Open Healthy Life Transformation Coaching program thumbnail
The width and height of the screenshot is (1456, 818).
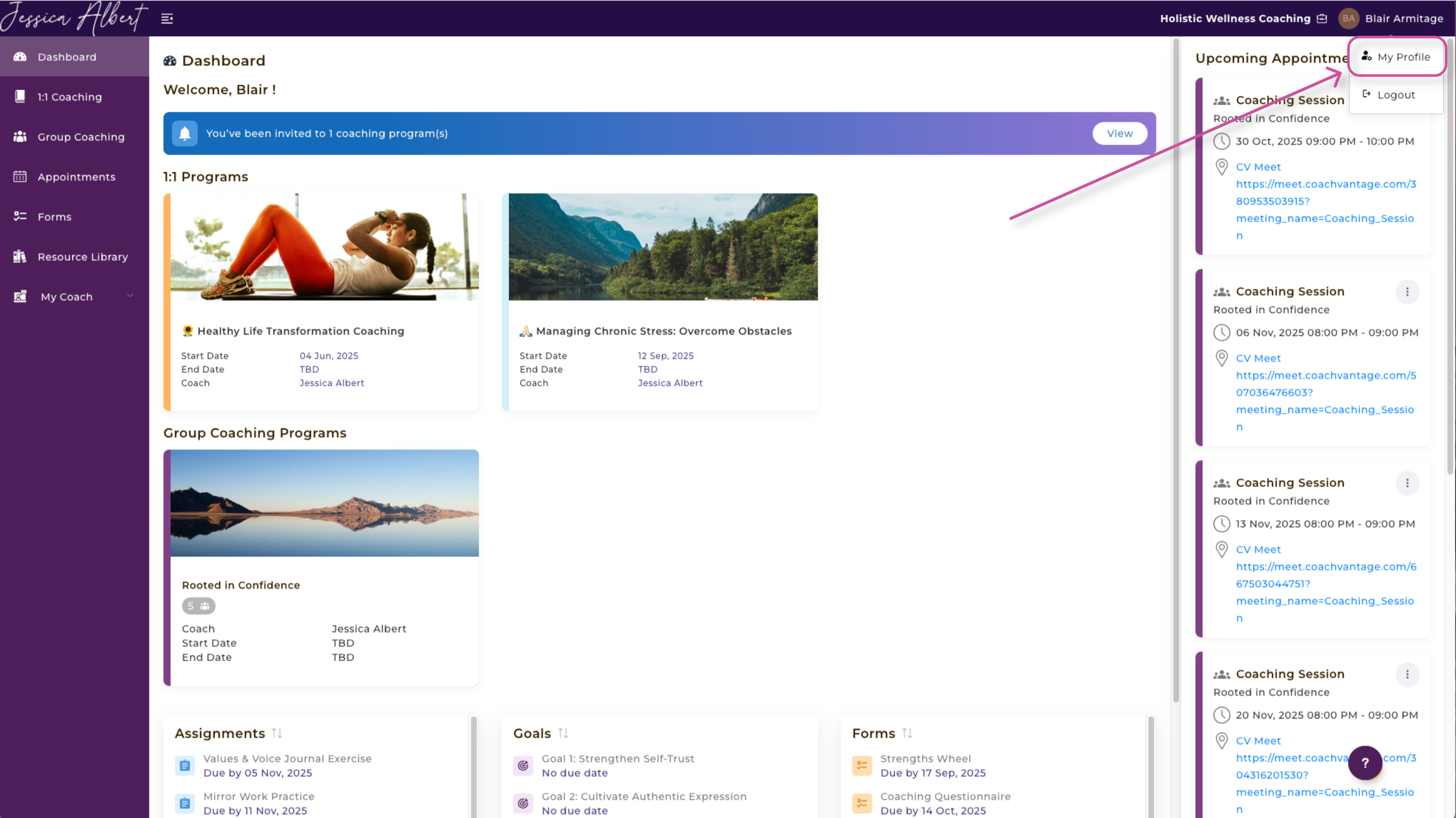click(324, 247)
